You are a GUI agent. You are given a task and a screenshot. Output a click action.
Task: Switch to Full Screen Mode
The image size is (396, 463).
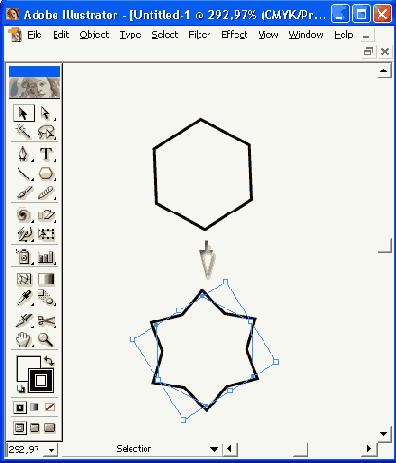(x=50, y=428)
